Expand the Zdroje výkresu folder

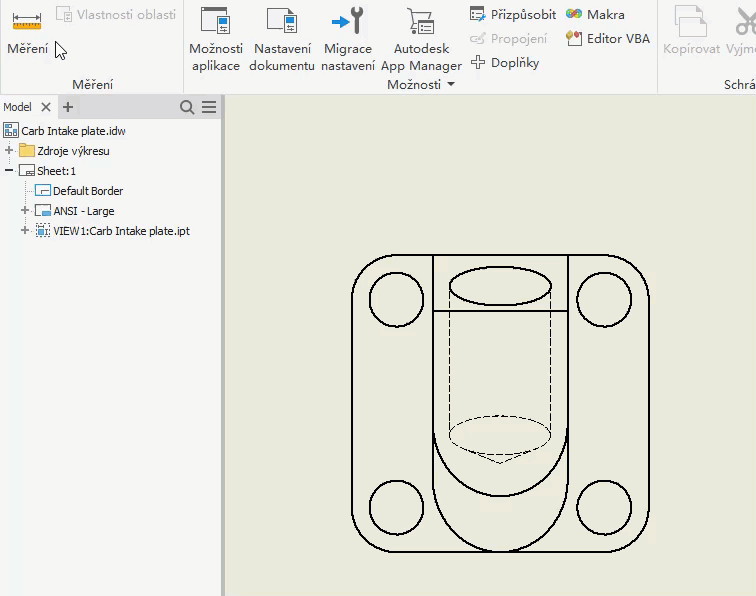10,151
